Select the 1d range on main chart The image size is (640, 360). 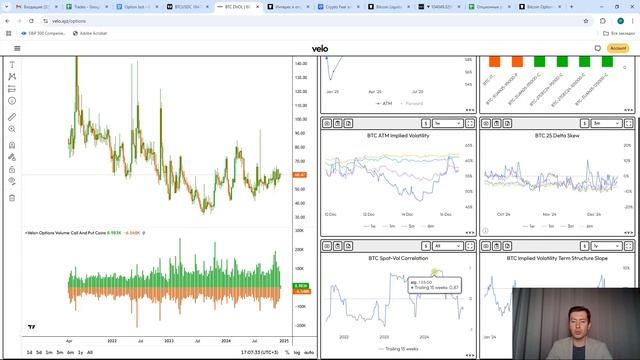(x=29, y=352)
